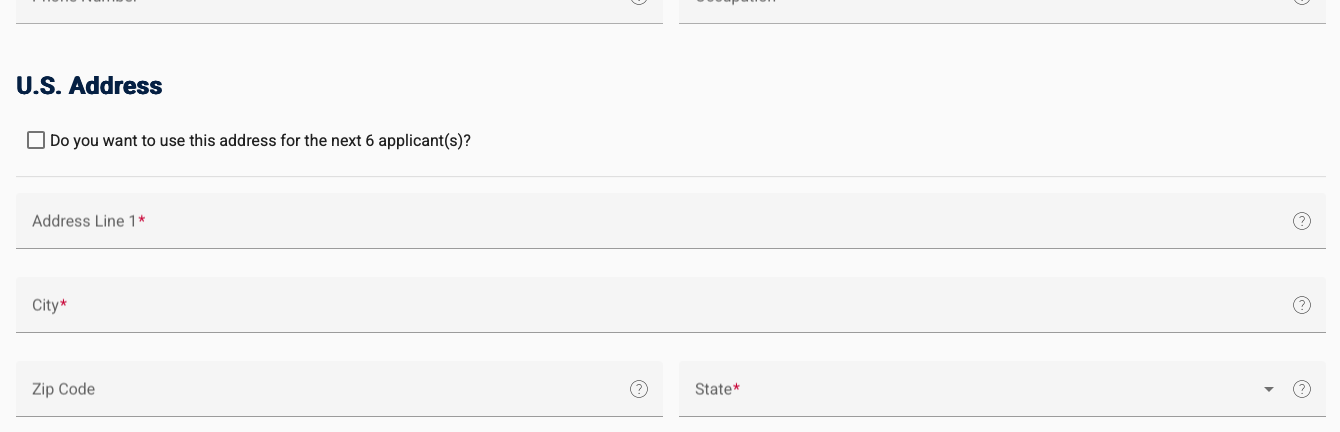Click the partially visible Occupation field
Screen dimensions: 1340x432
click(x=990, y=8)
